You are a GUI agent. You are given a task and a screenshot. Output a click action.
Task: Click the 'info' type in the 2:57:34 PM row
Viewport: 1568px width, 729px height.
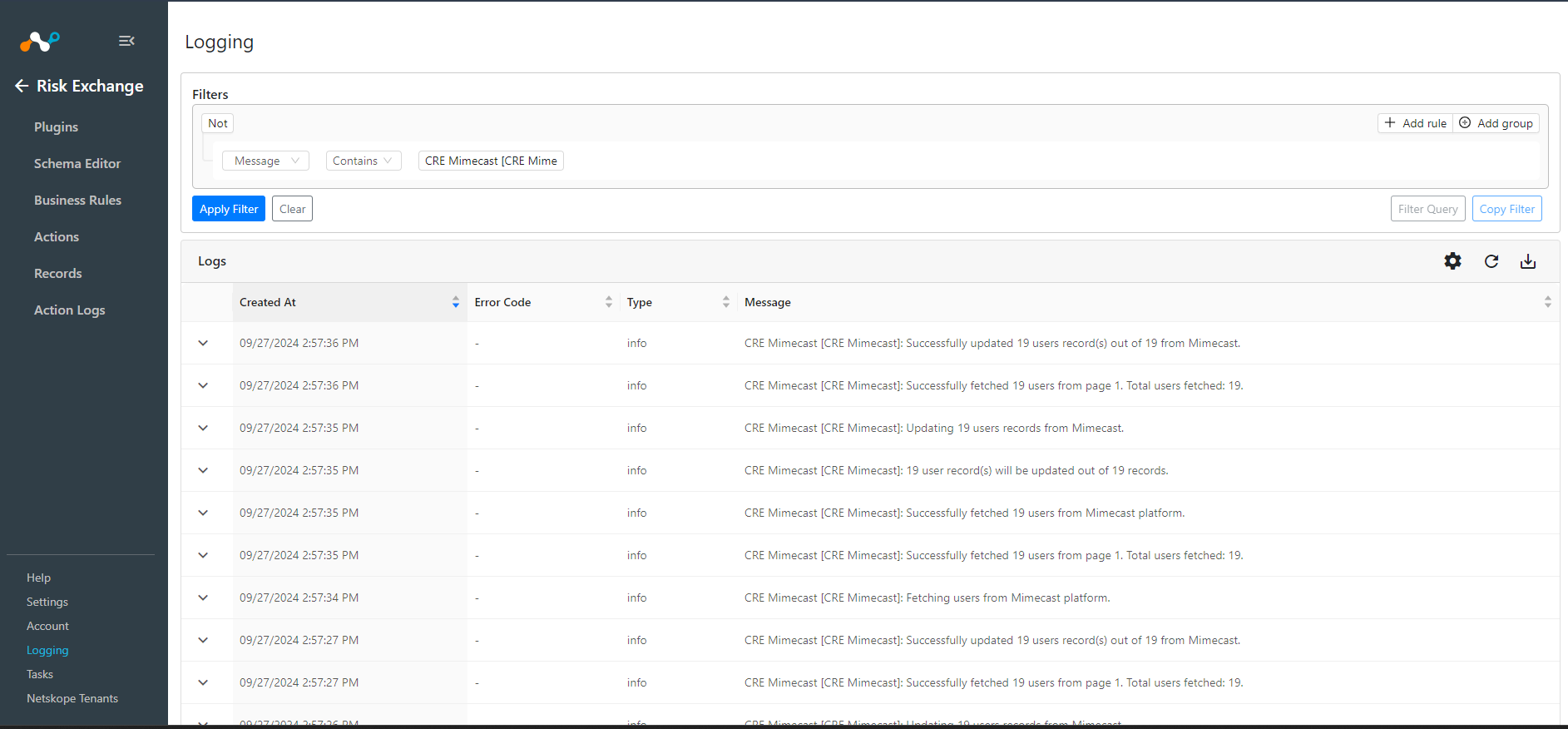637,598
